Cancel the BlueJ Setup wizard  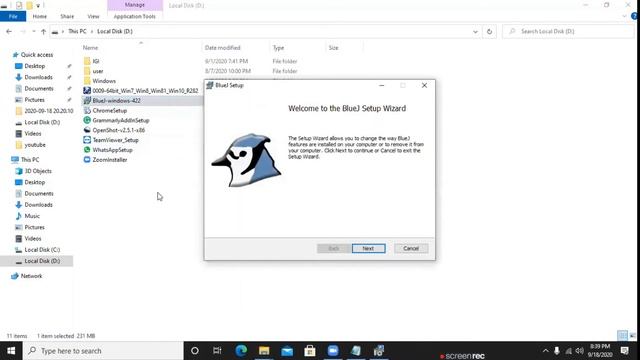(x=411, y=248)
